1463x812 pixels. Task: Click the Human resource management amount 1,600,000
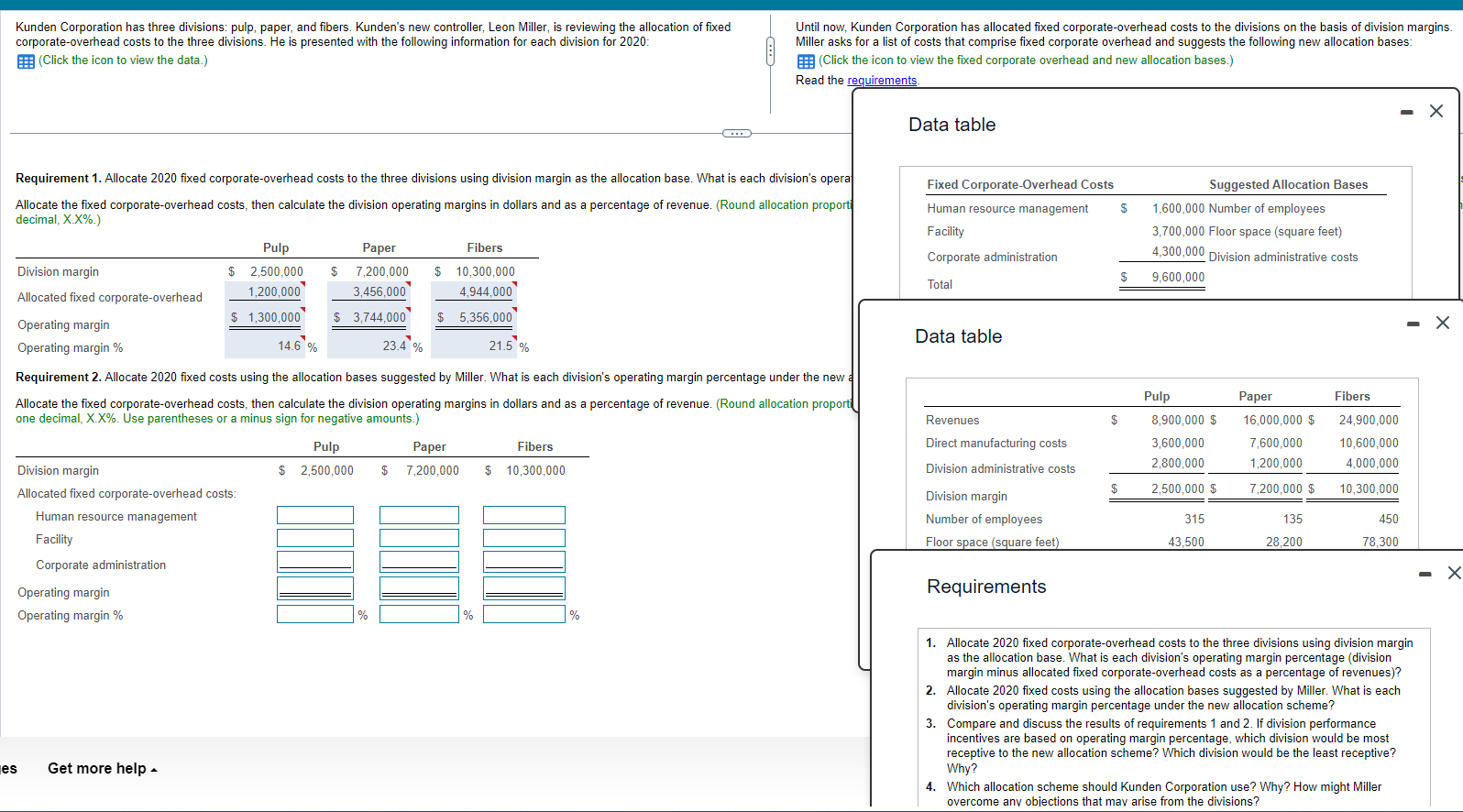[1178, 209]
